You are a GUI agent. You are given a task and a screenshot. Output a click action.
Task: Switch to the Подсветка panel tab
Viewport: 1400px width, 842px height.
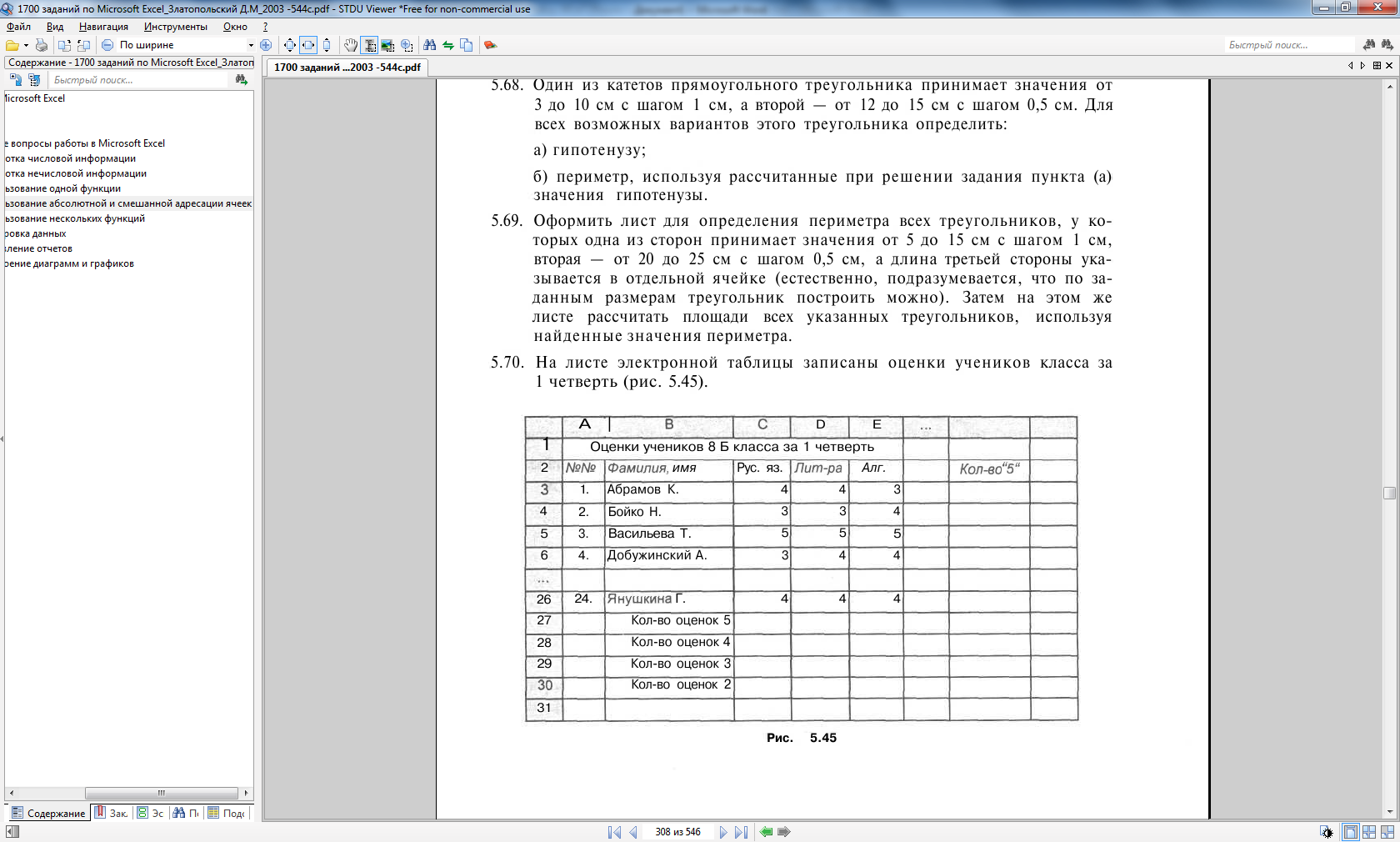click(227, 813)
